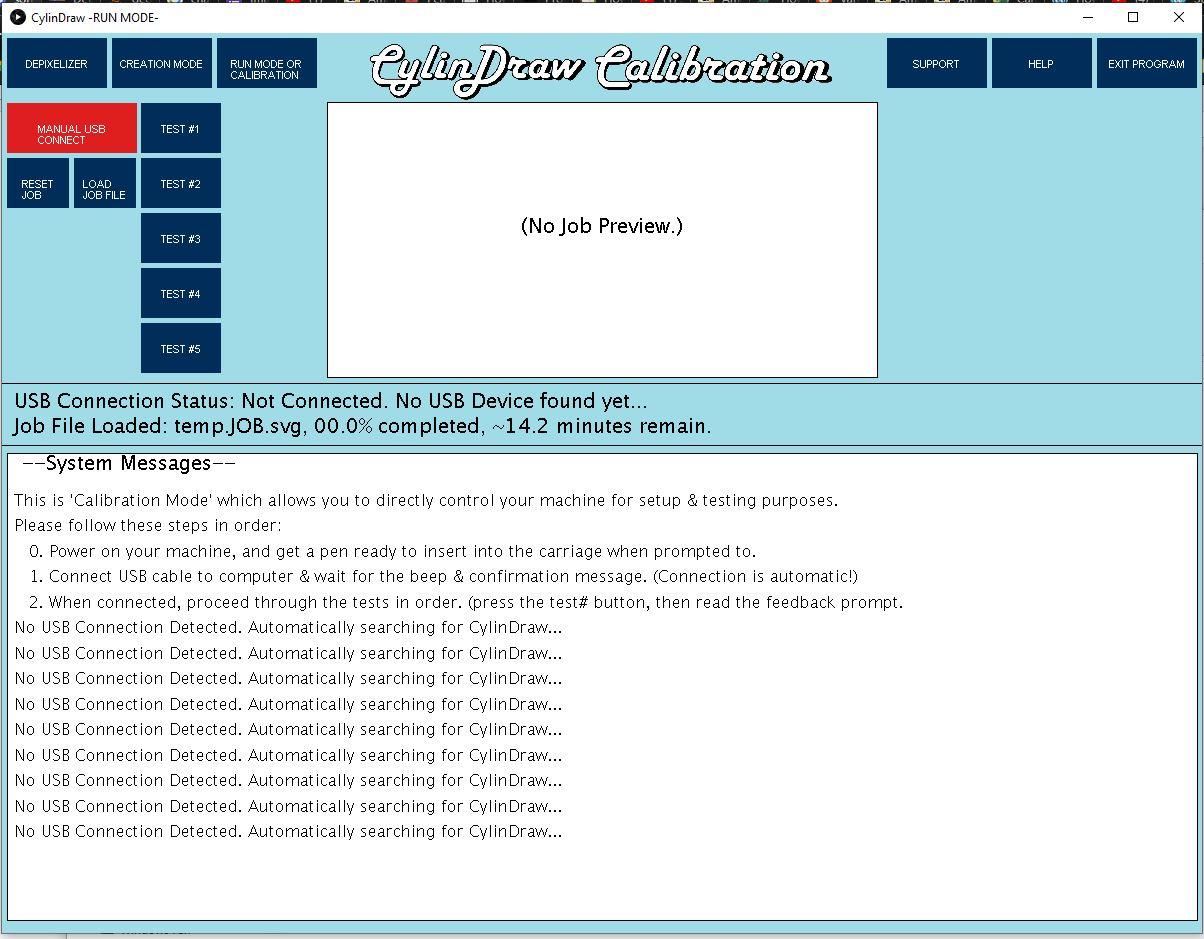Click the job completion progress line
The height and width of the screenshot is (939, 1204).
point(362,426)
